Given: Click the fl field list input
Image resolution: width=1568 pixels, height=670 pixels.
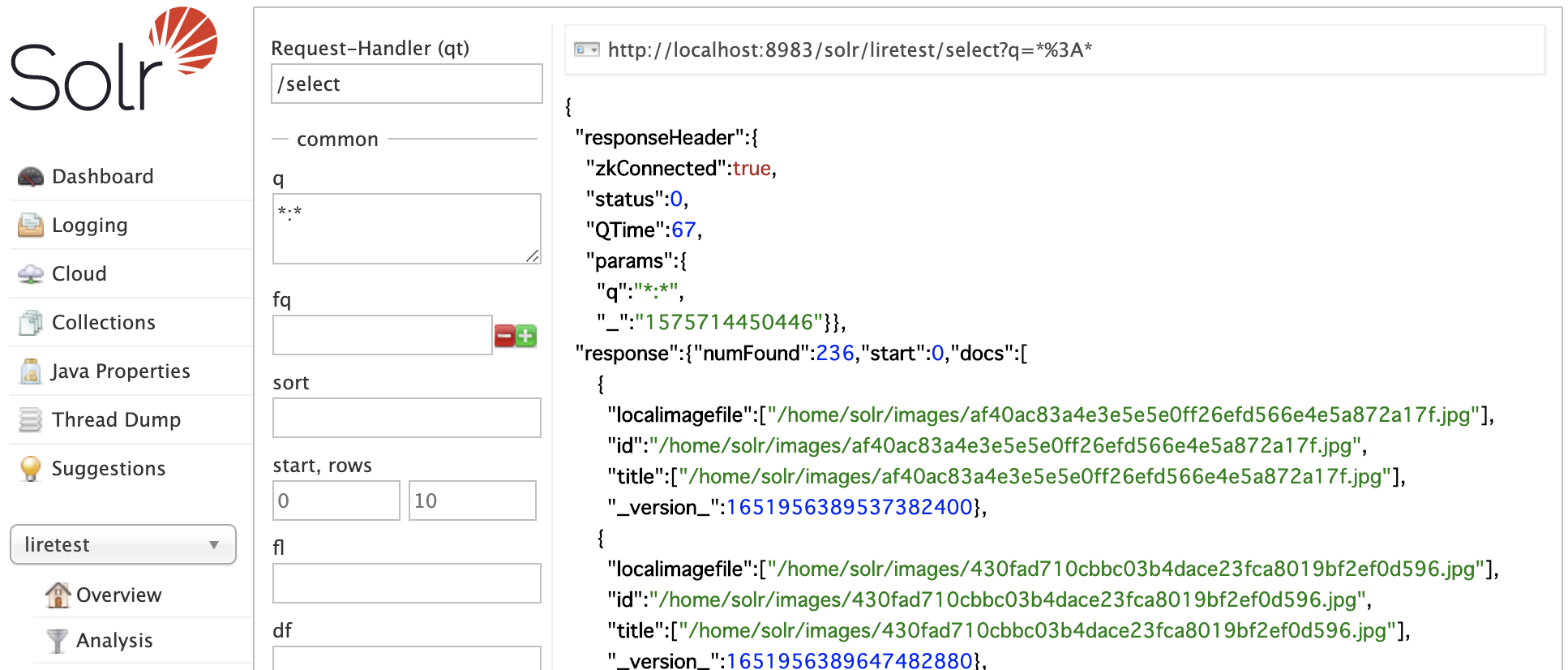Looking at the screenshot, I should click(x=407, y=583).
